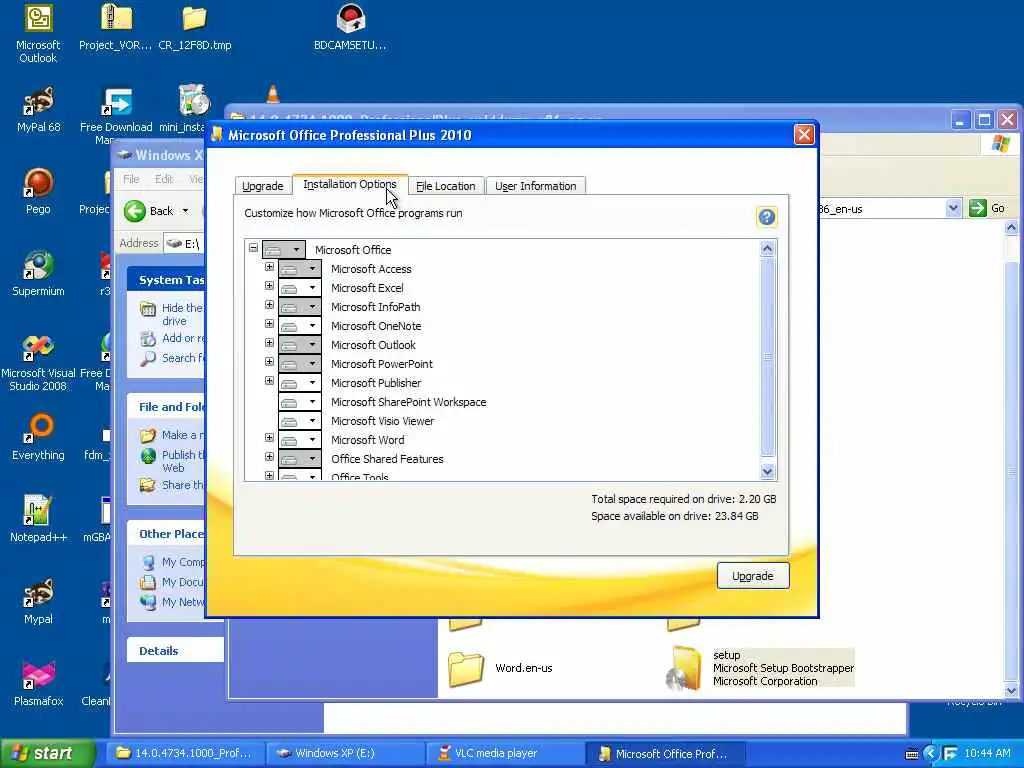
Task: Click the green Back arrow in Explorer
Action: (x=135, y=211)
